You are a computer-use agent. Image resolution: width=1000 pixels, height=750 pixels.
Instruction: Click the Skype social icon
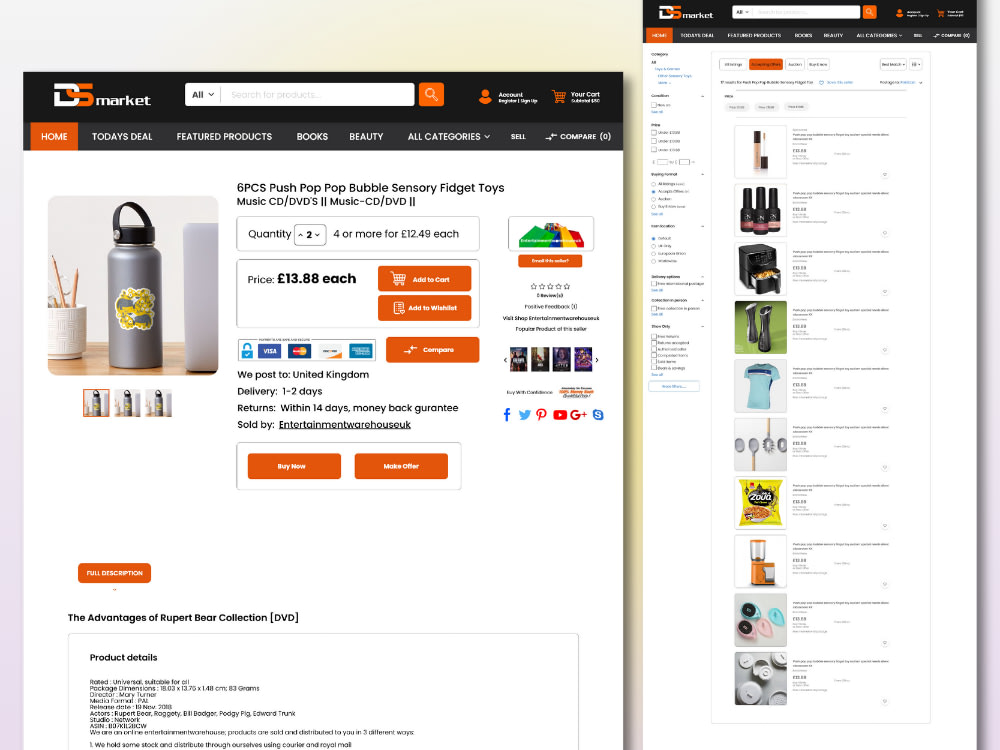point(598,415)
